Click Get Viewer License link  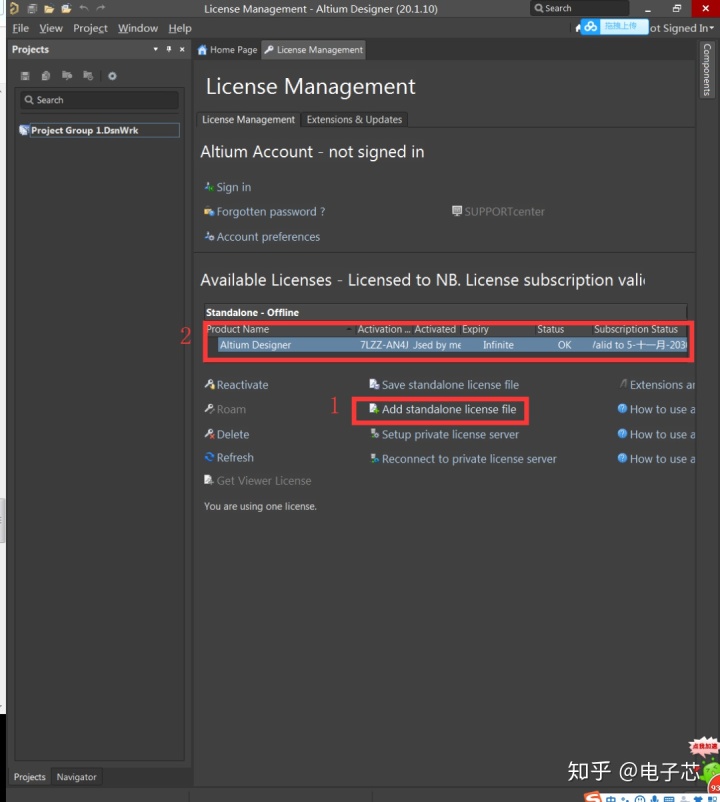(x=263, y=481)
